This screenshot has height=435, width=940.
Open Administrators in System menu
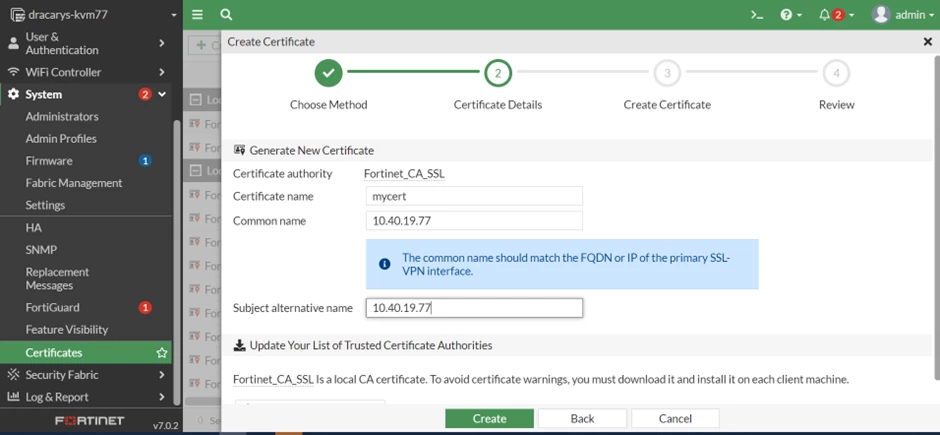coord(62,116)
